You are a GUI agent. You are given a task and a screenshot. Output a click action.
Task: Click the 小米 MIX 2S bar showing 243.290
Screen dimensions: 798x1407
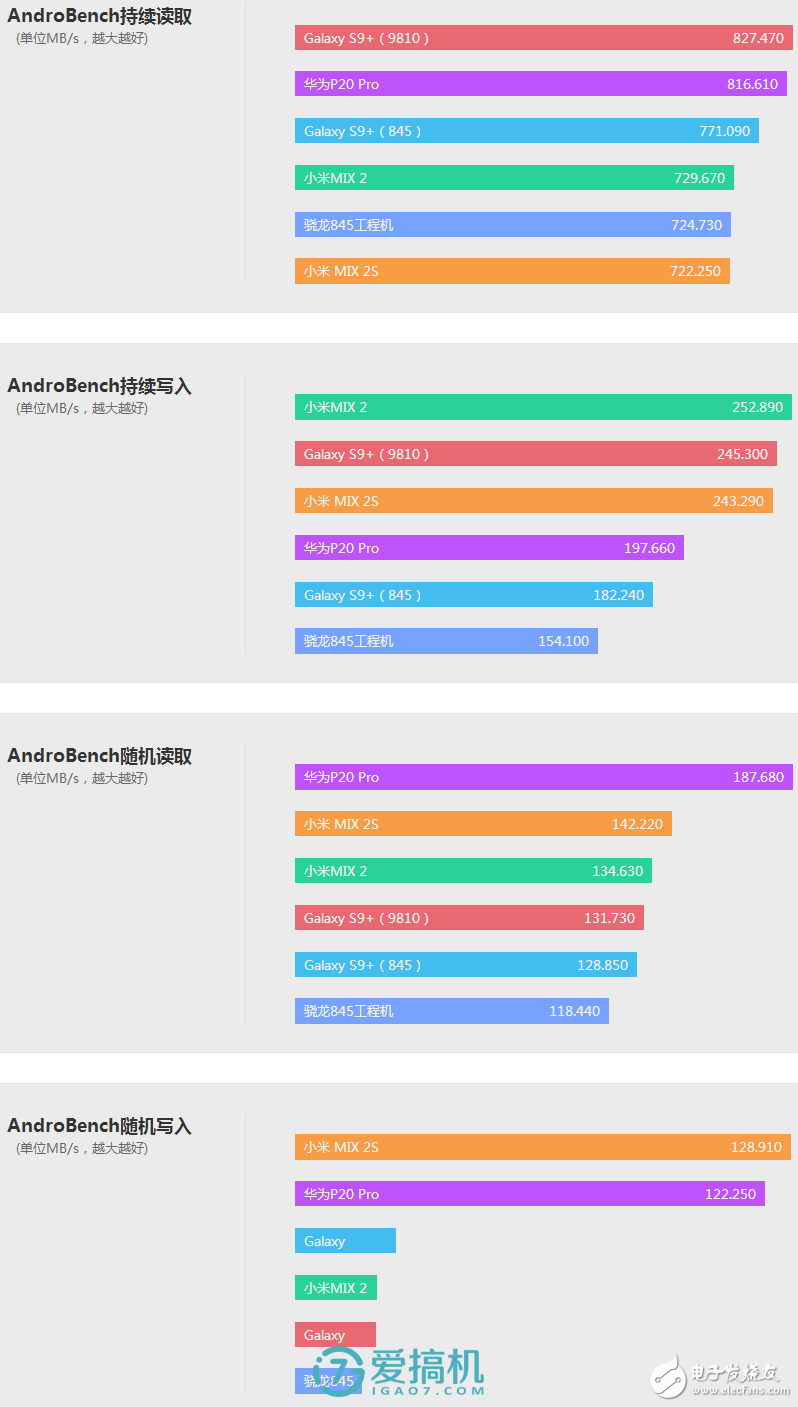pyautogui.click(x=533, y=501)
